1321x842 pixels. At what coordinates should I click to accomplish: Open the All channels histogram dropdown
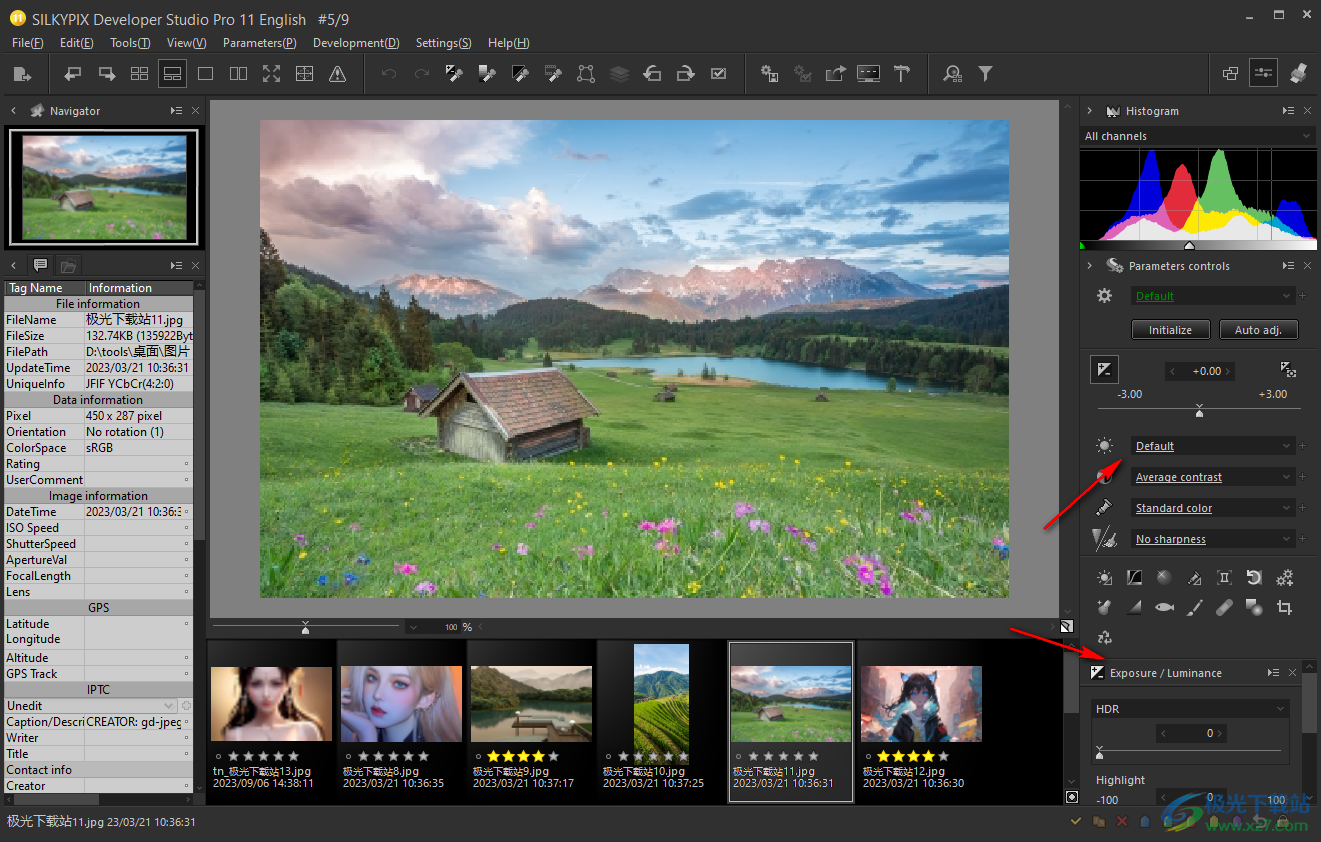click(1197, 135)
